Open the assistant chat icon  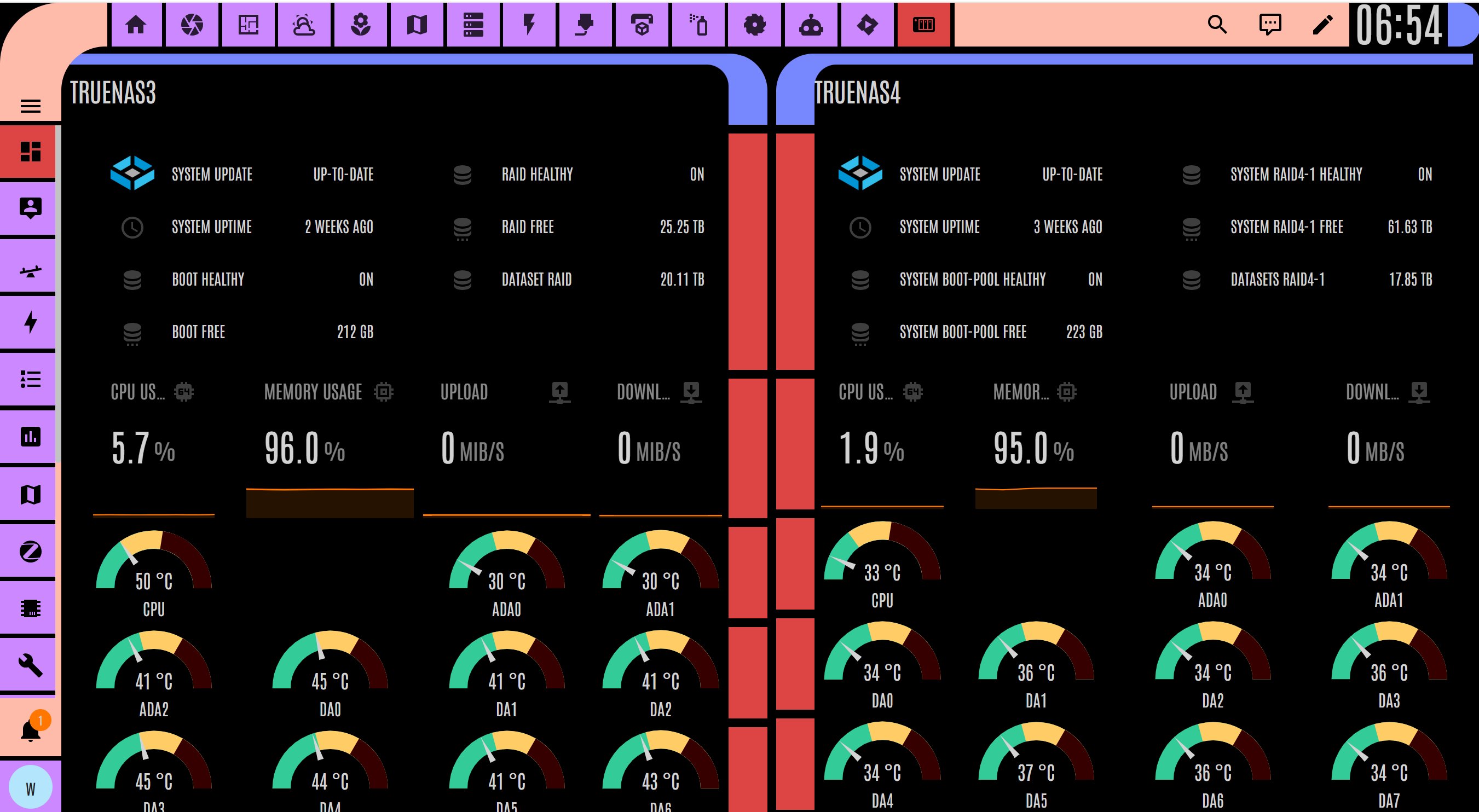click(x=1270, y=25)
